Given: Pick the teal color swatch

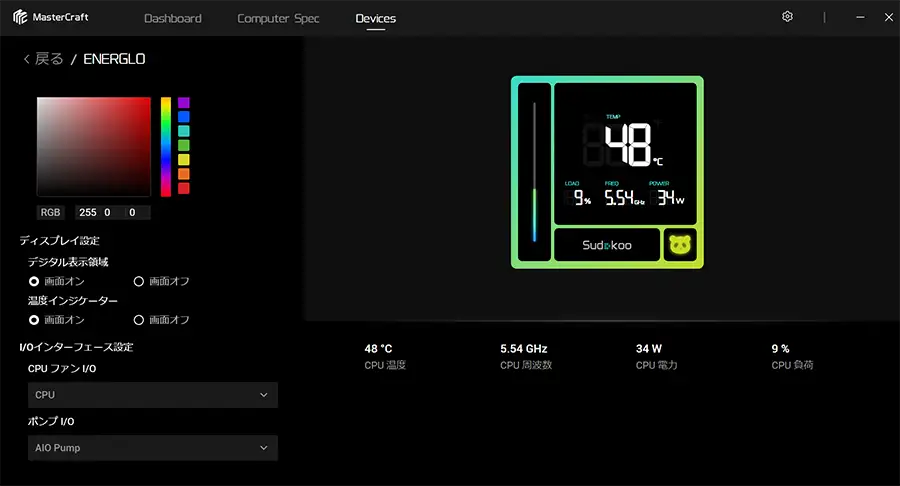Looking at the screenshot, I should pyautogui.click(x=184, y=131).
